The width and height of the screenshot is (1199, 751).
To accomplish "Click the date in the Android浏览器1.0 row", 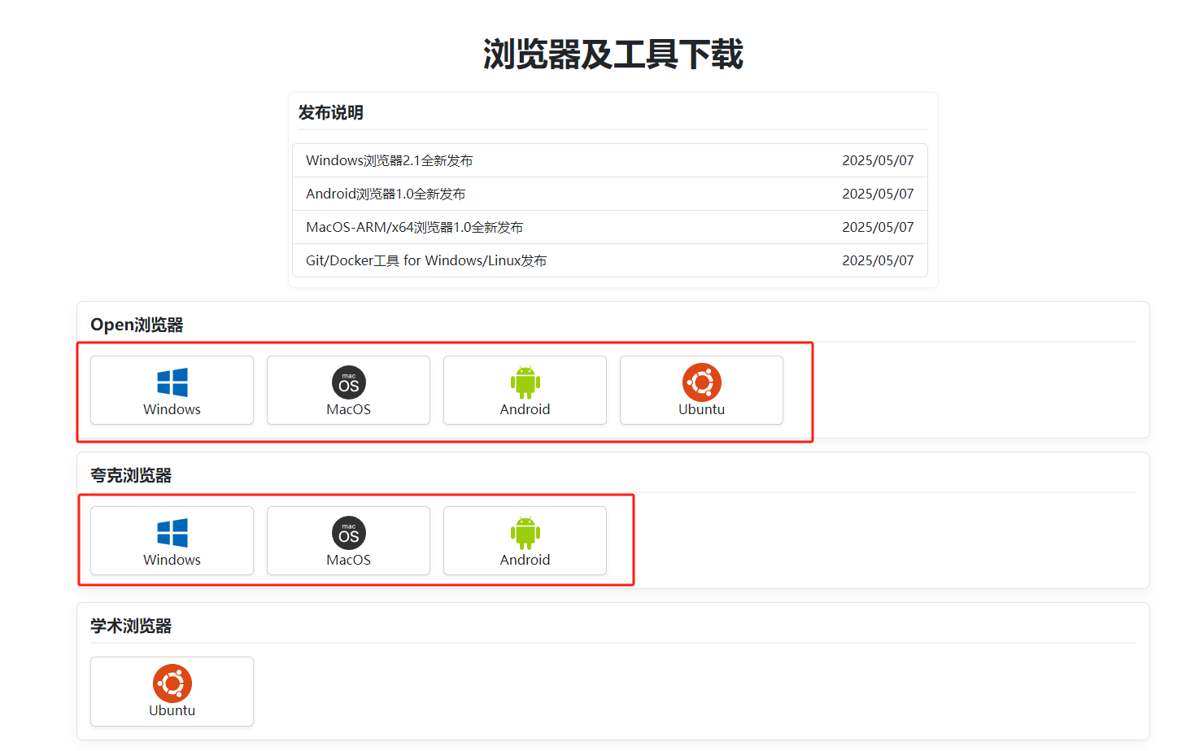I will (x=878, y=194).
